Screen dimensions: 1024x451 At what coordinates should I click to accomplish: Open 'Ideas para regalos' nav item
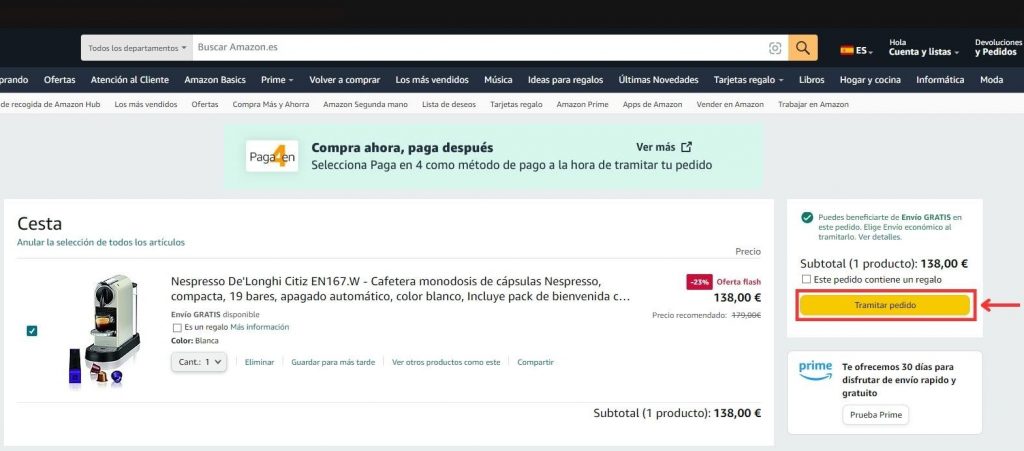coord(566,80)
